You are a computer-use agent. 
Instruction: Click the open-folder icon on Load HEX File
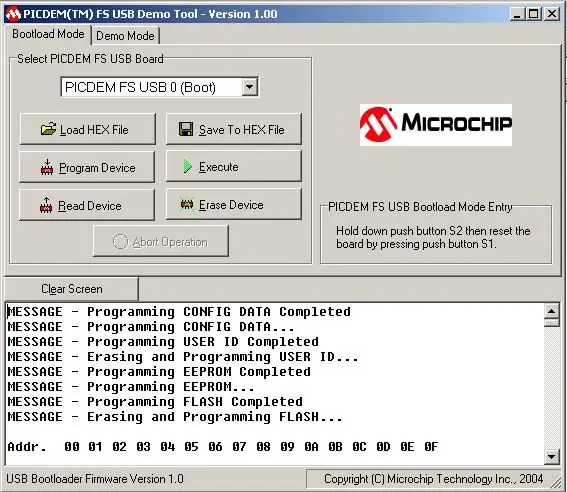tap(48, 129)
